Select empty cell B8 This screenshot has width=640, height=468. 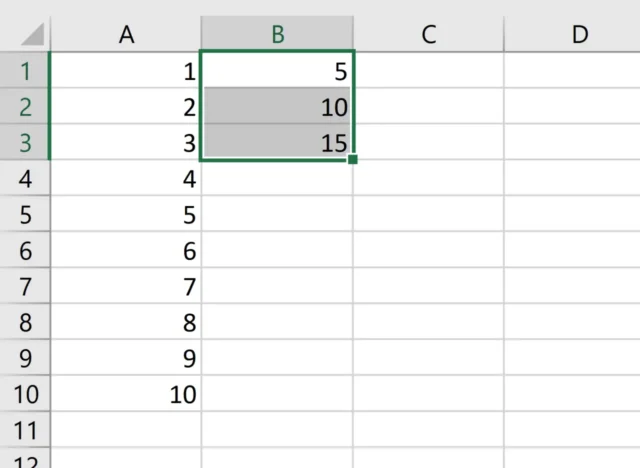[277, 323]
